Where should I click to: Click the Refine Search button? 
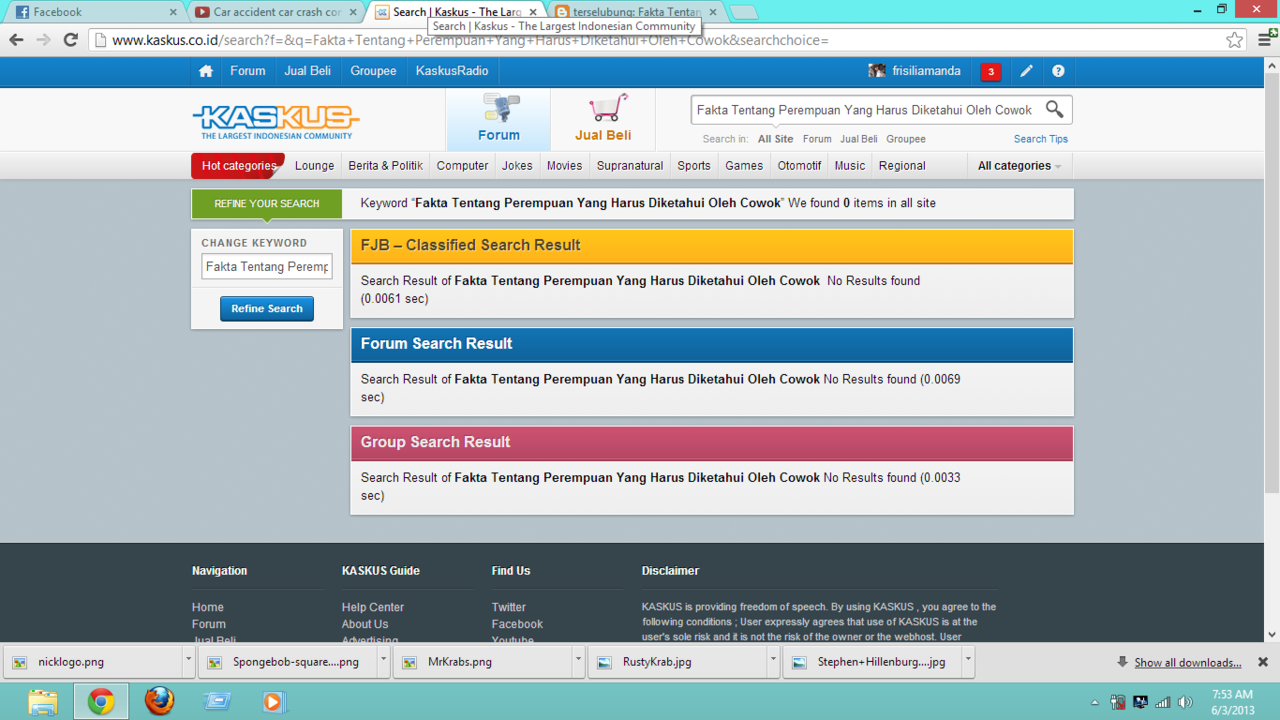(x=267, y=309)
